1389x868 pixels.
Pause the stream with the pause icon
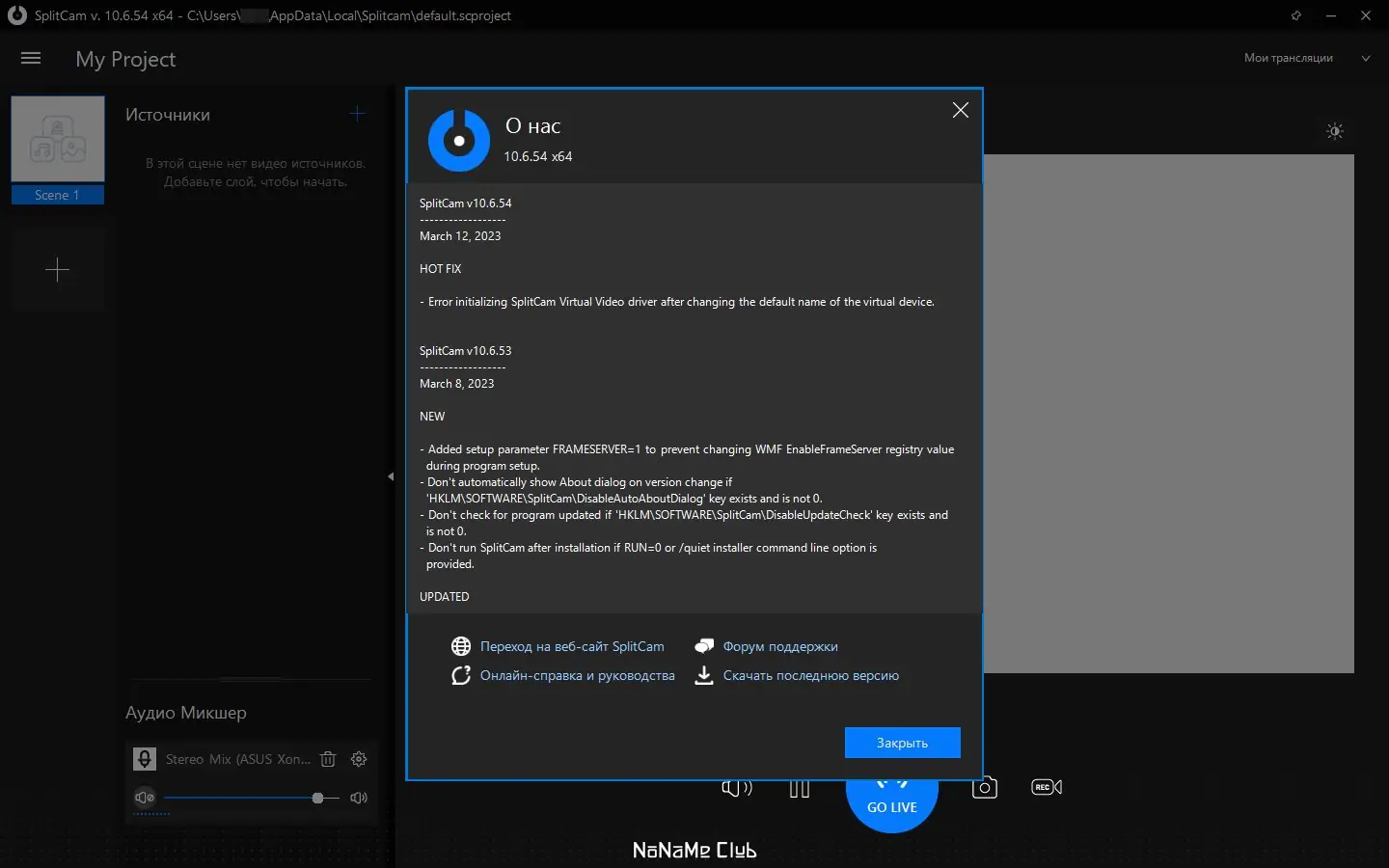point(799,788)
